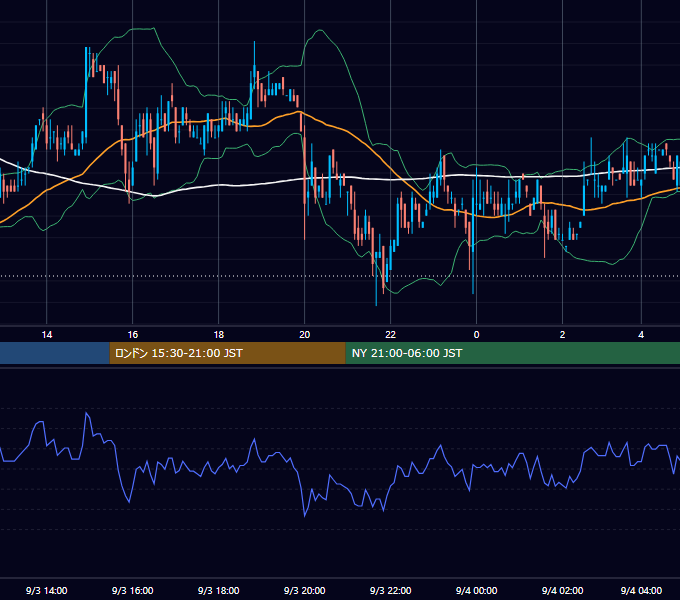
Task: Click the 14 hour label on price chart
Action: click(47, 335)
